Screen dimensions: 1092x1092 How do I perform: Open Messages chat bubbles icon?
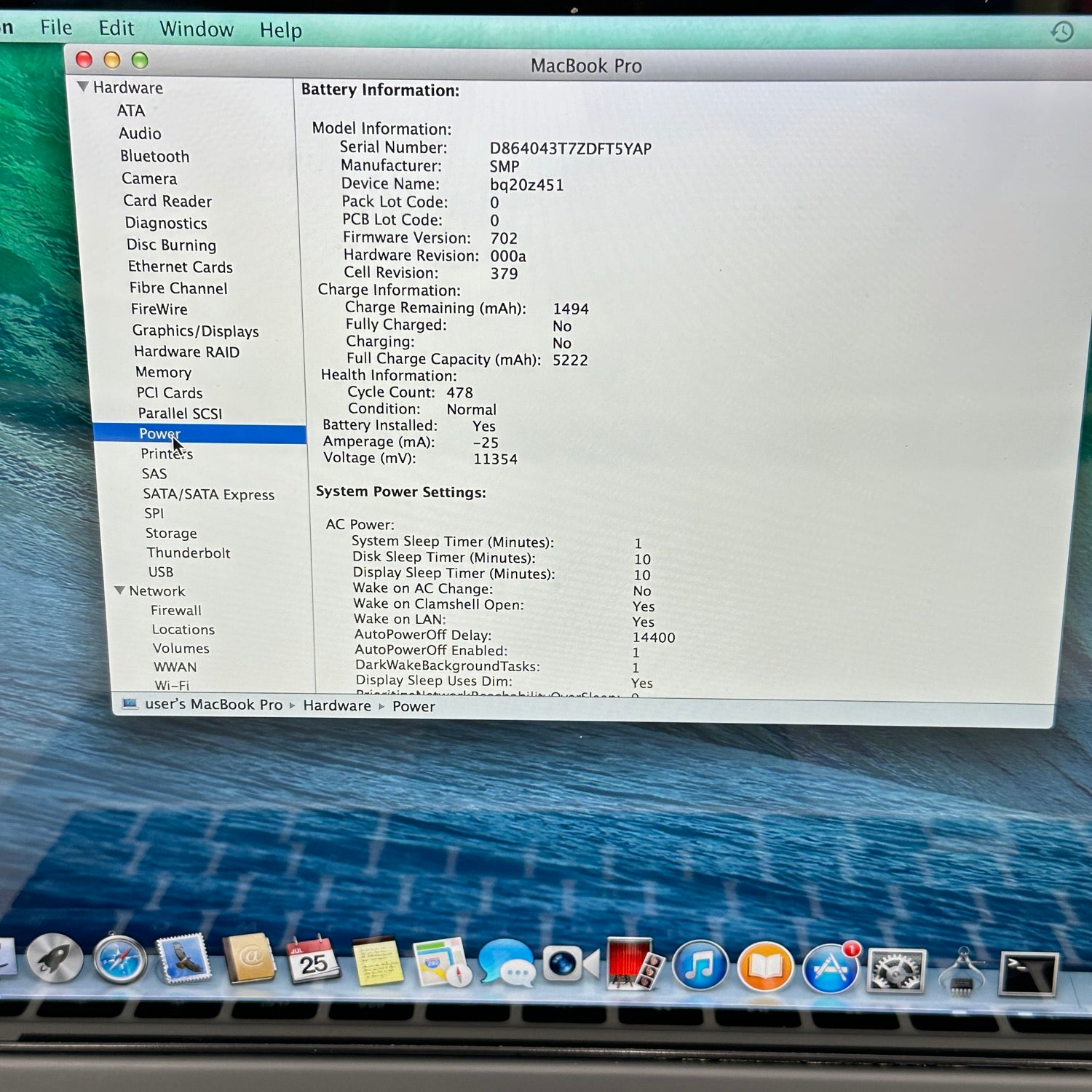click(507, 963)
